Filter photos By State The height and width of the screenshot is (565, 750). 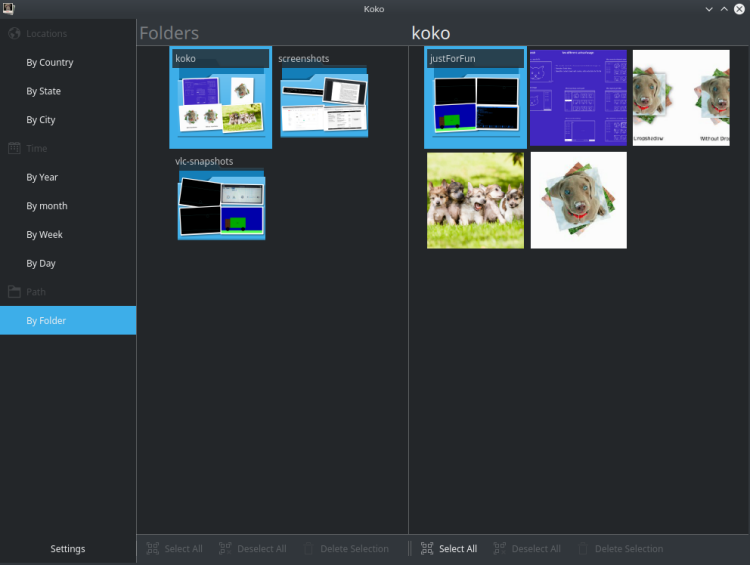[44, 91]
